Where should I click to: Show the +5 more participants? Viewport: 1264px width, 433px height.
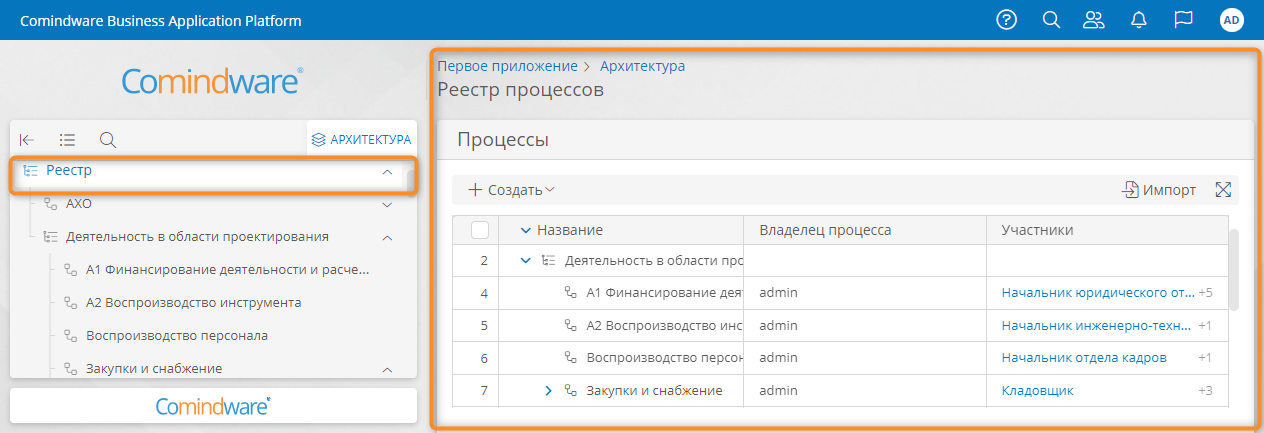(1205, 293)
